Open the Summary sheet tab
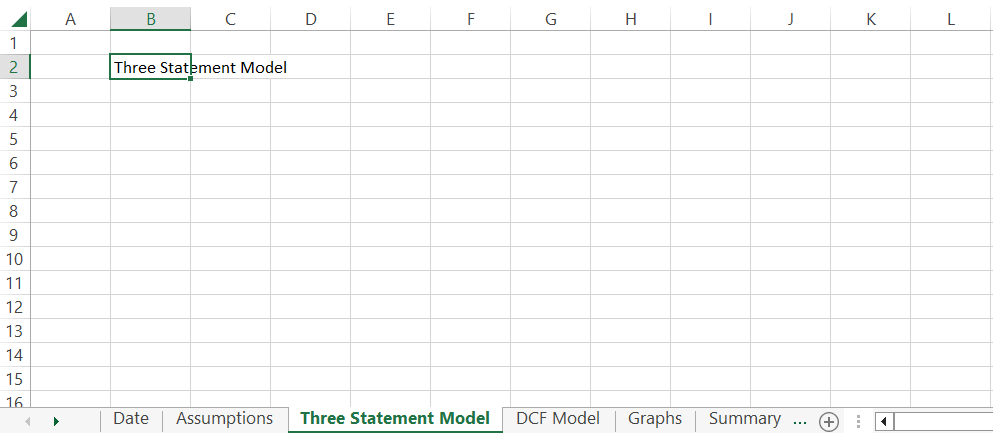Screen dimensions: 993x433 [744, 419]
